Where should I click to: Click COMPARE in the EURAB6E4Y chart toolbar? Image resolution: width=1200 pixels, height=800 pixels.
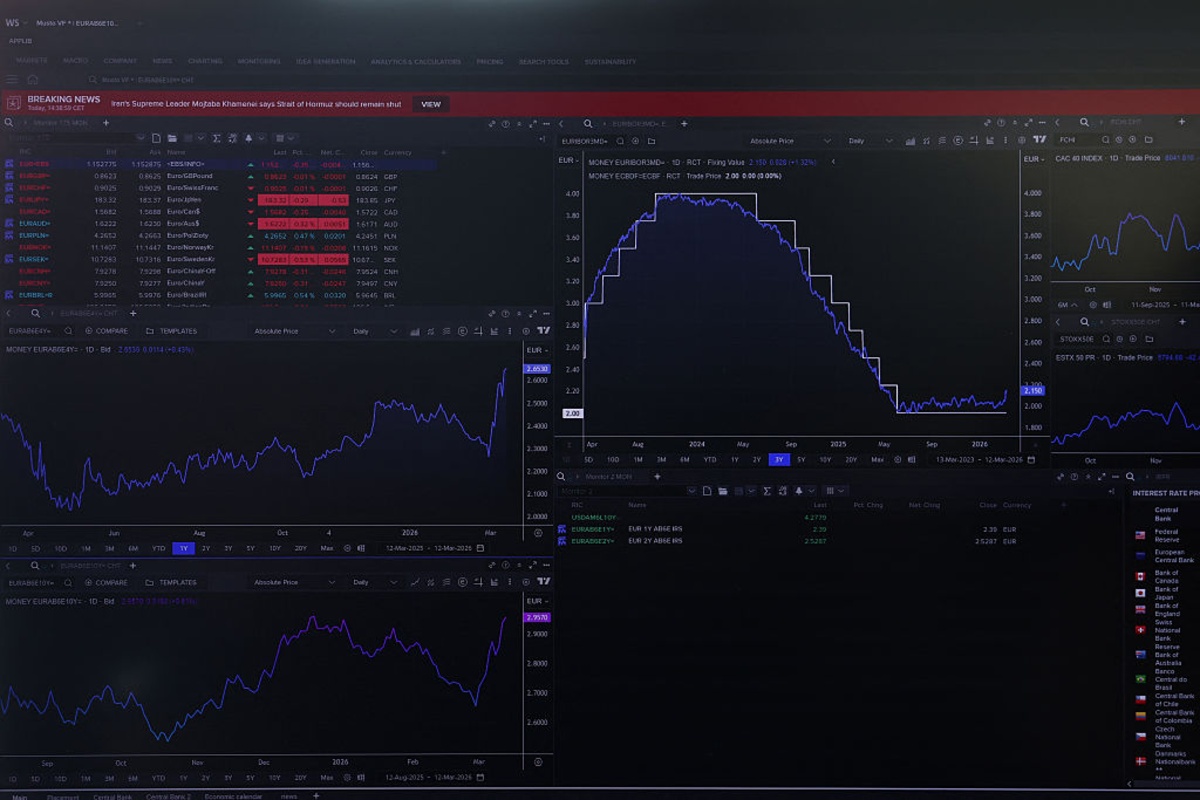106,331
